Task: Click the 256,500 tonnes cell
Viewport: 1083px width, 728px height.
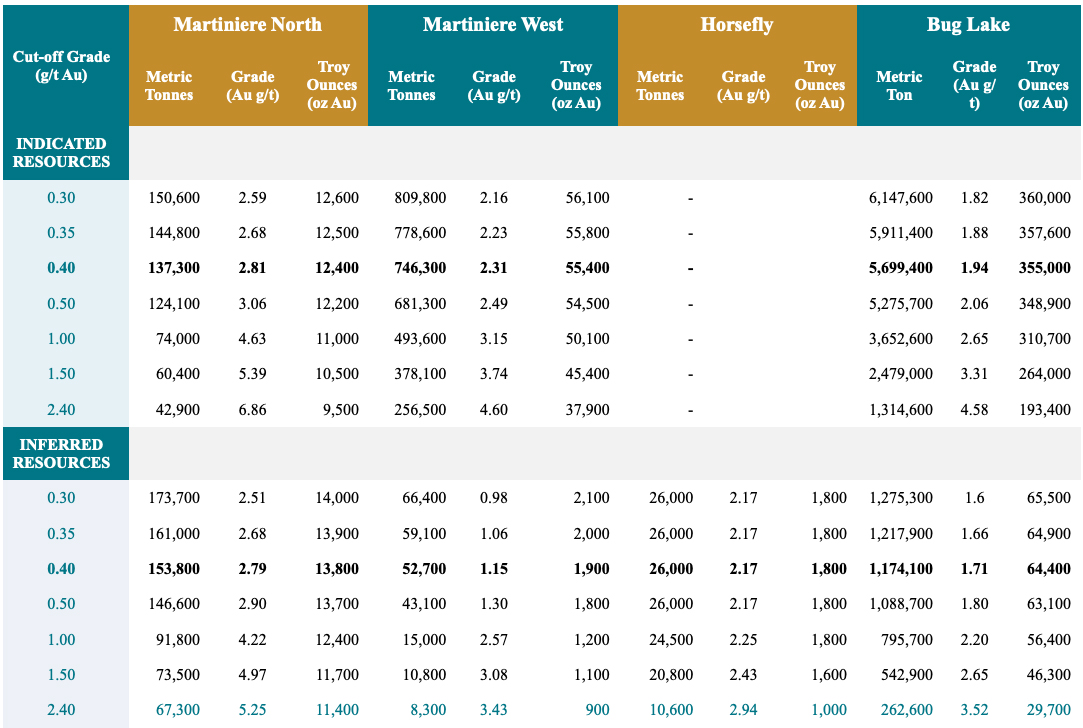Action: (420, 410)
